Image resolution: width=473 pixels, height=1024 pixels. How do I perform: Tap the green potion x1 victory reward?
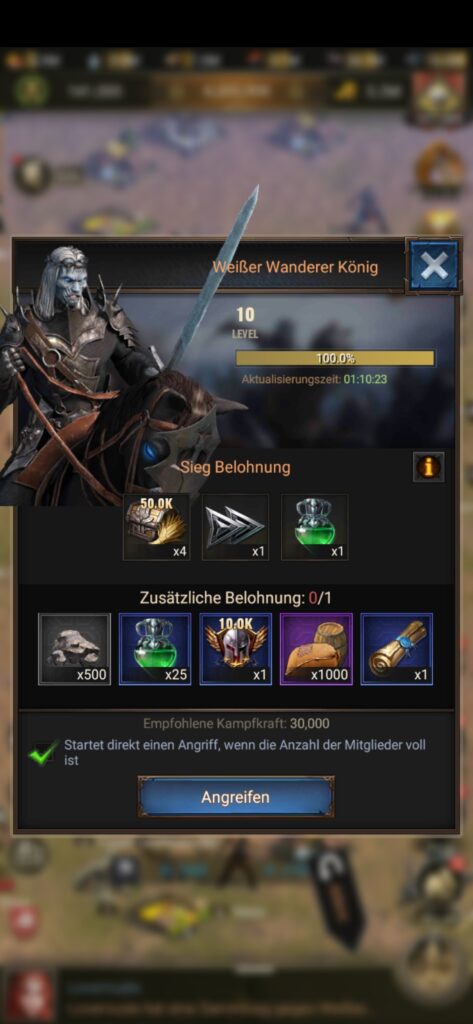(314, 527)
